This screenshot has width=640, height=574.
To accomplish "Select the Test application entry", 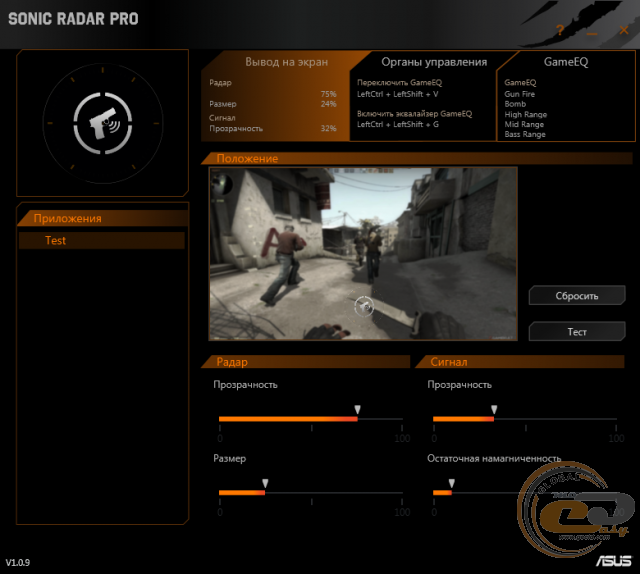I will 102,240.
